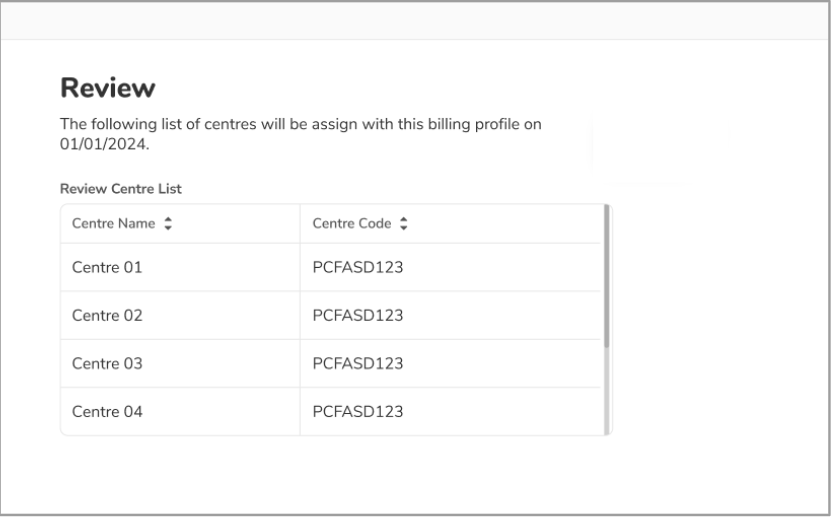Click the scrollbar track below the thumb

pos(607,395)
